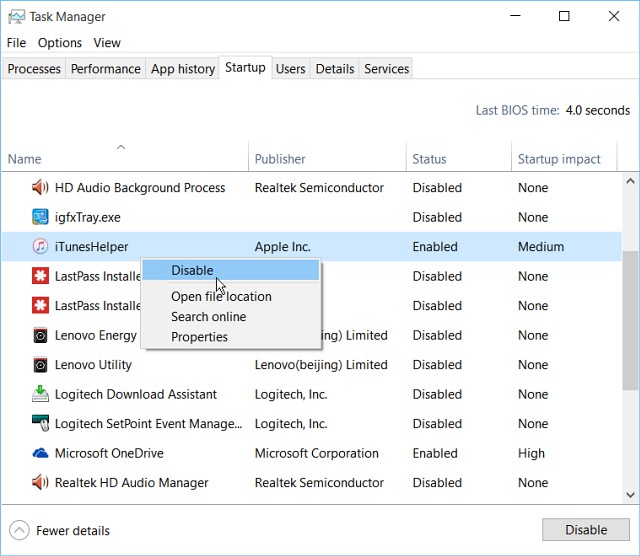
Task: Sort by the Status column header
Action: click(459, 157)
